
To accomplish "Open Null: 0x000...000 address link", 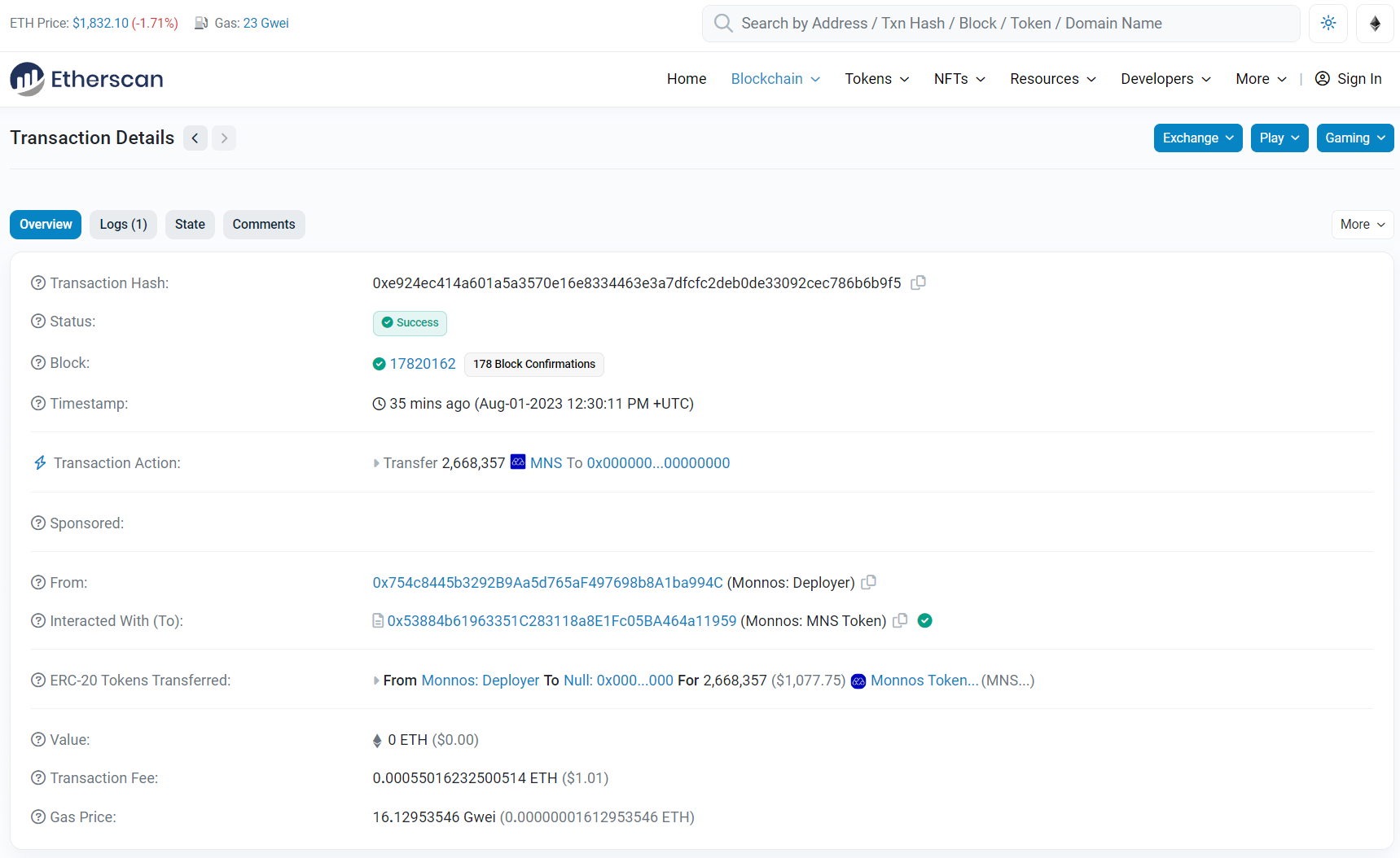I will coord(619,681).
